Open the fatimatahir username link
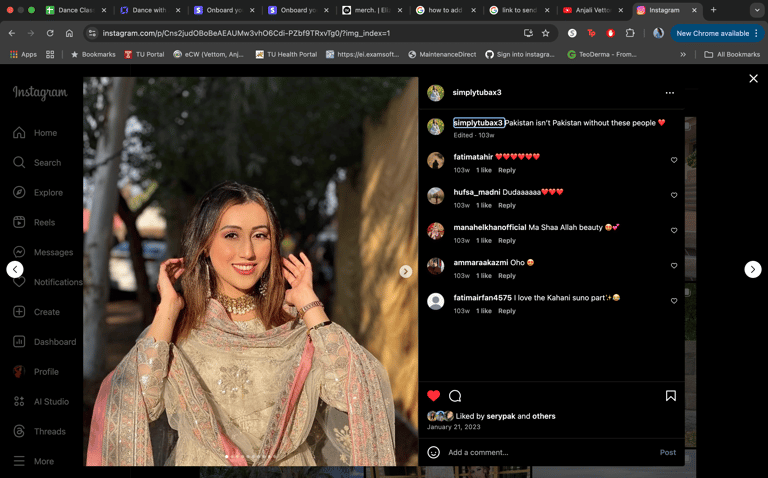The image size is (768, 478). point(473,157)
